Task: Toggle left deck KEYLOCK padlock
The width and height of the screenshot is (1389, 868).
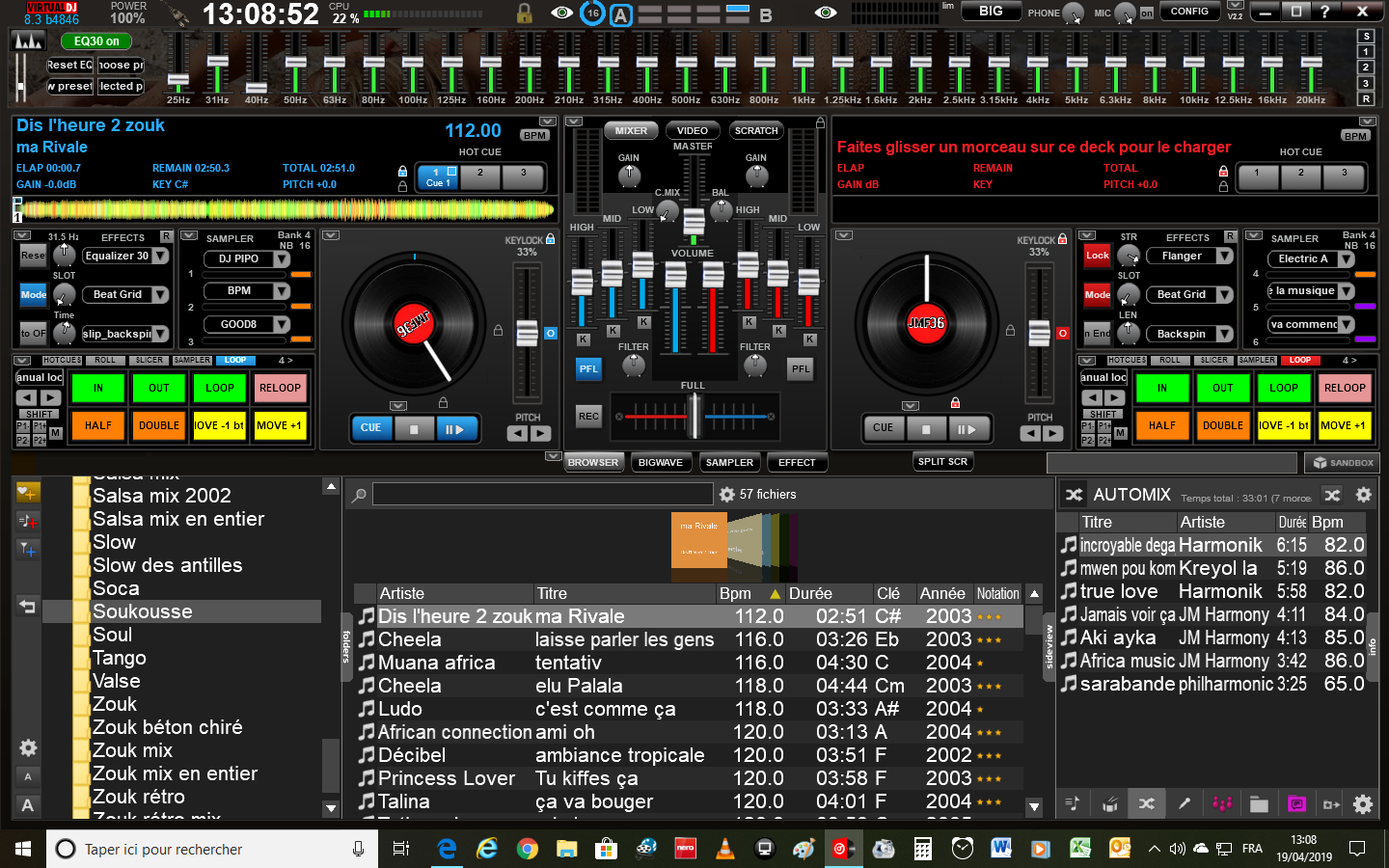Action: [x=551, y=239]
